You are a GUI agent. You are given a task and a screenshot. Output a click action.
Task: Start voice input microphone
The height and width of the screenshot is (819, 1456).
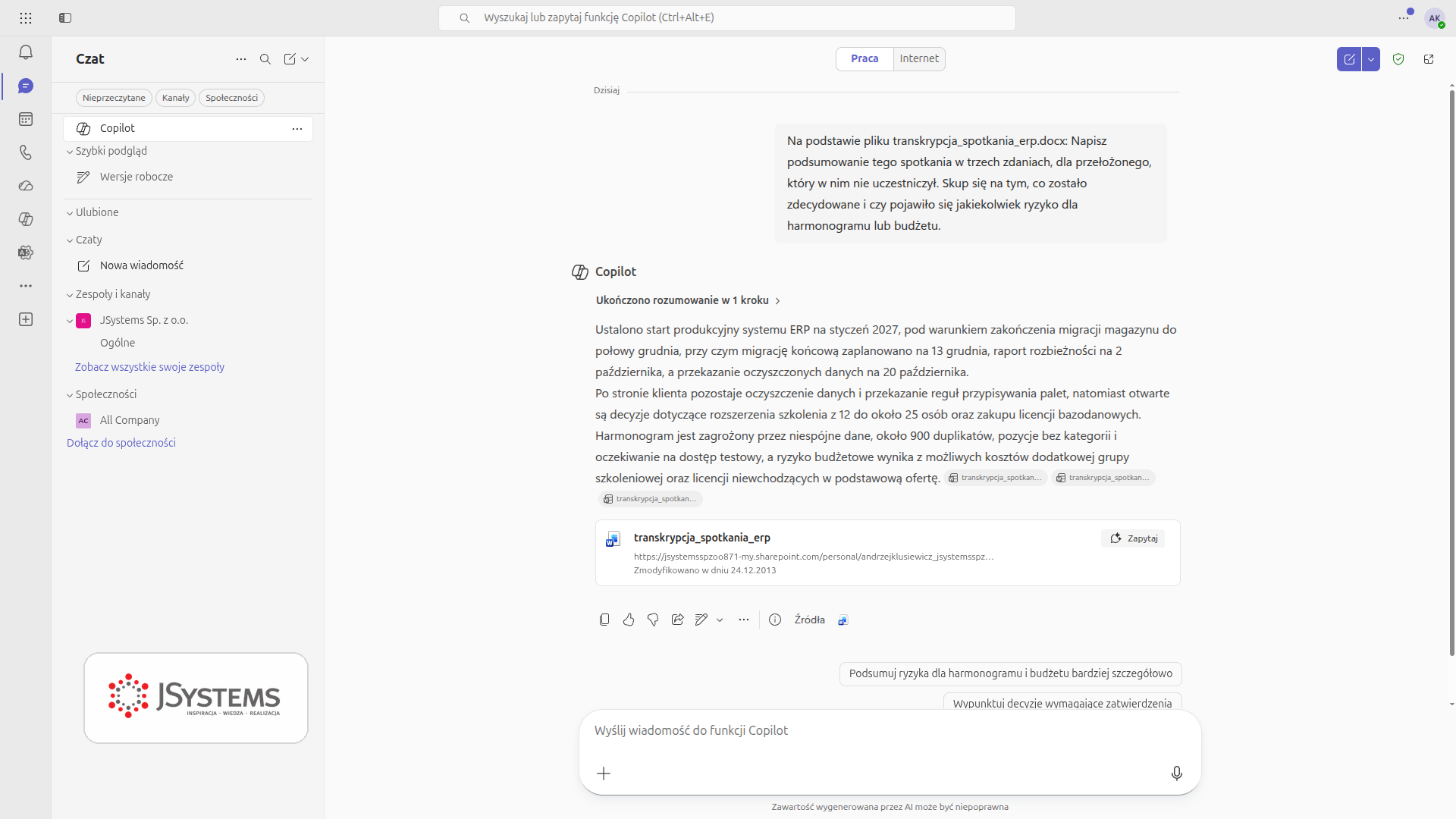click(x=1176, y=773)
